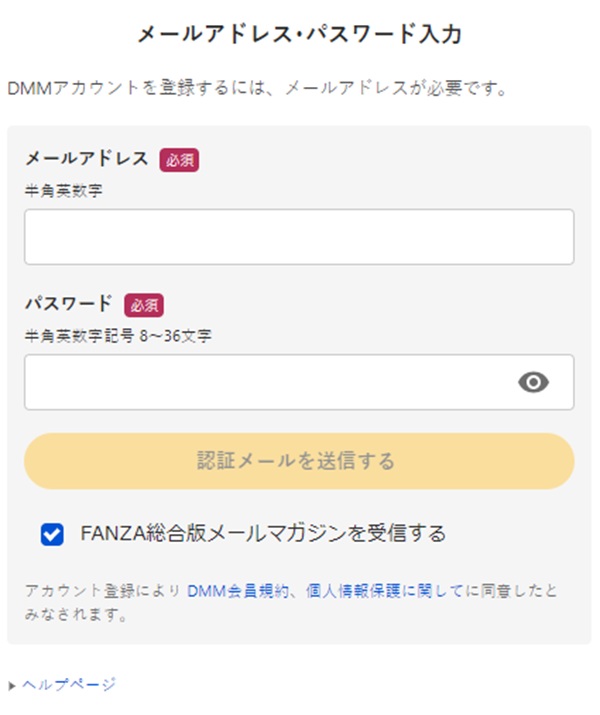Click the FANZA総合版メールマガジンを受信する label text
This screenshot has width=600, height=715.
point(263,533)
